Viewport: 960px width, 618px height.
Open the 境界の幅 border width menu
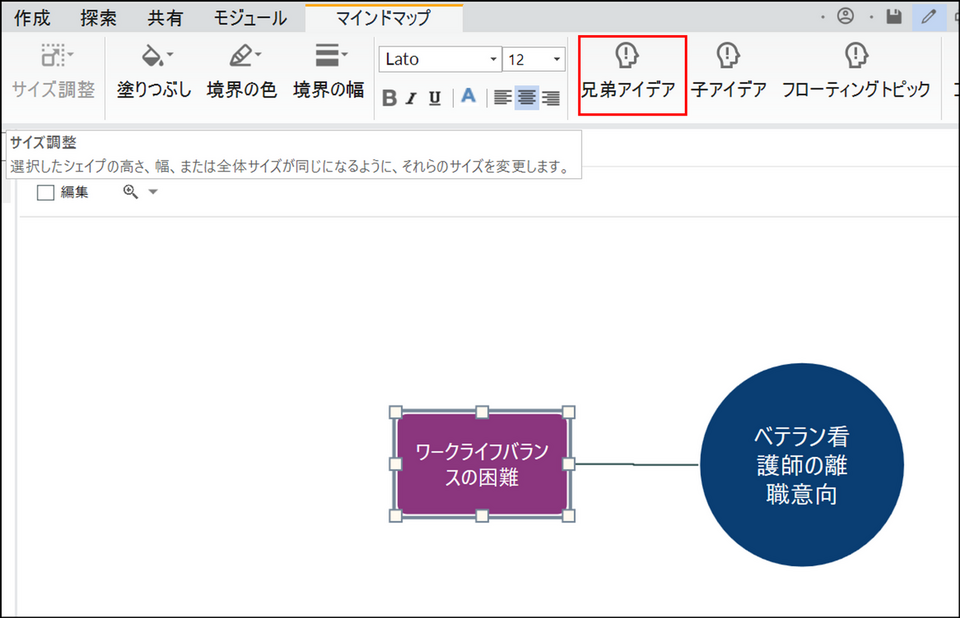328,73
